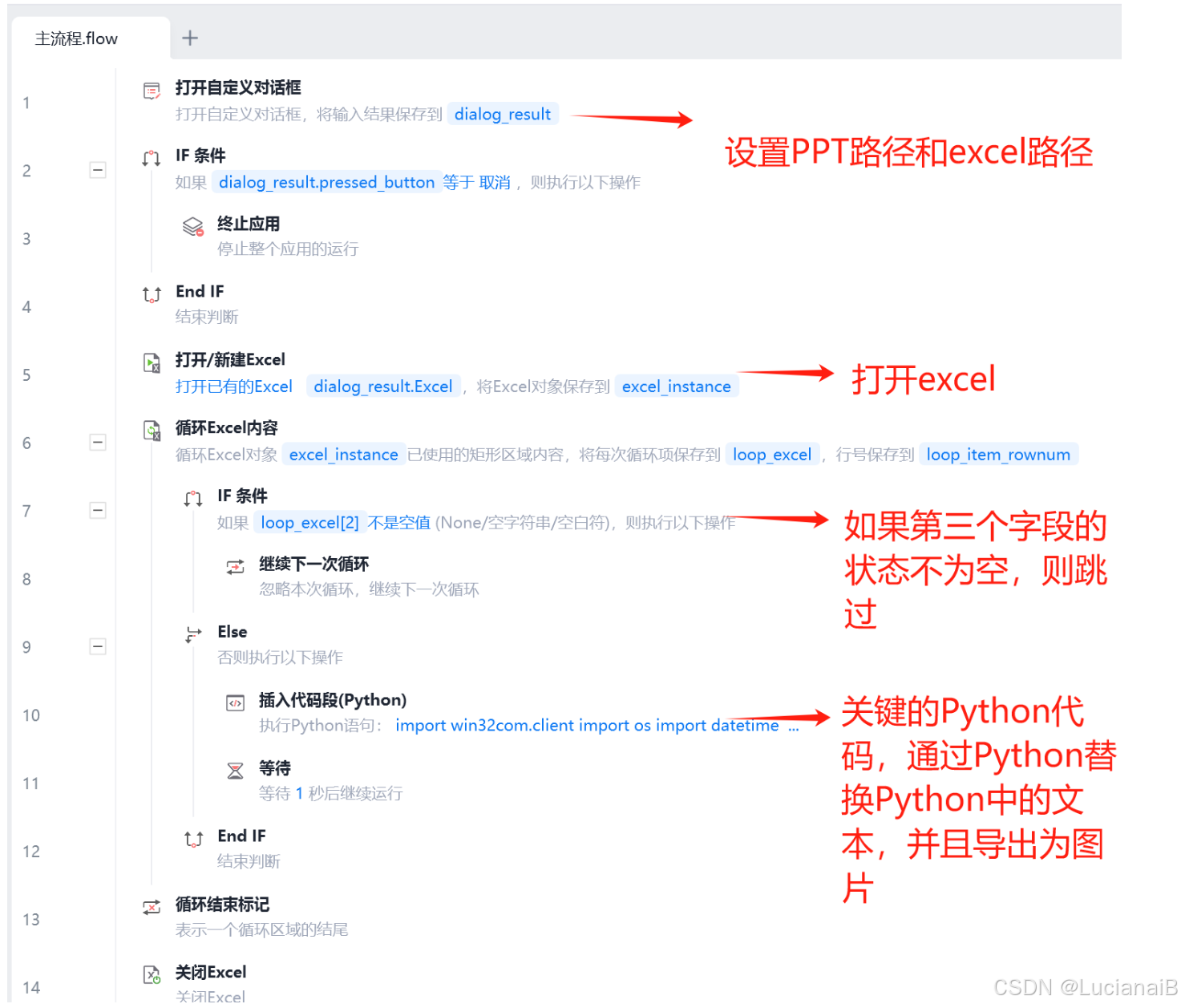
Task: Add a new flow tab with plus
Action: [x=190, y=38]
